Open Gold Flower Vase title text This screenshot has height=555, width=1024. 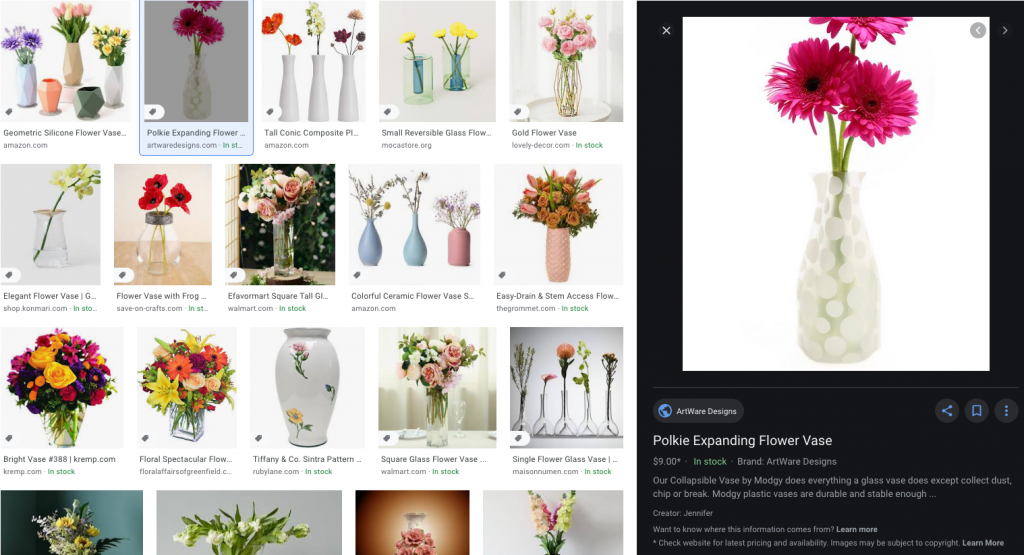544,133
